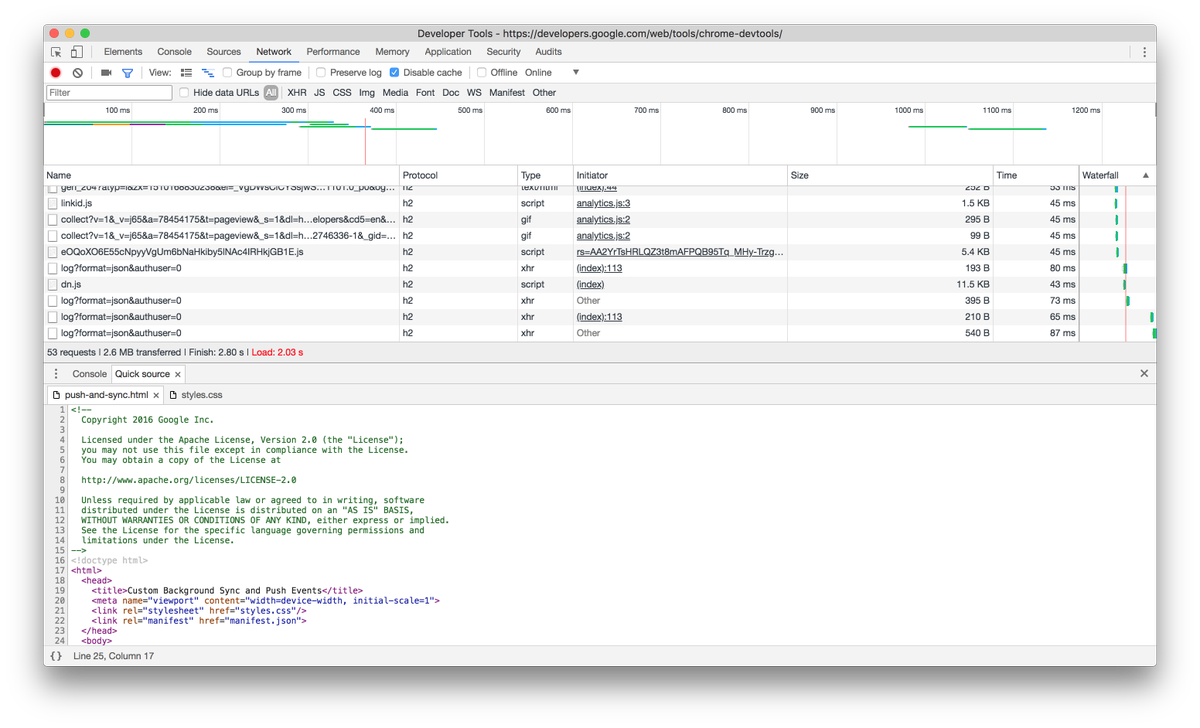Switch drawer to Console tab

pos(89,374)
